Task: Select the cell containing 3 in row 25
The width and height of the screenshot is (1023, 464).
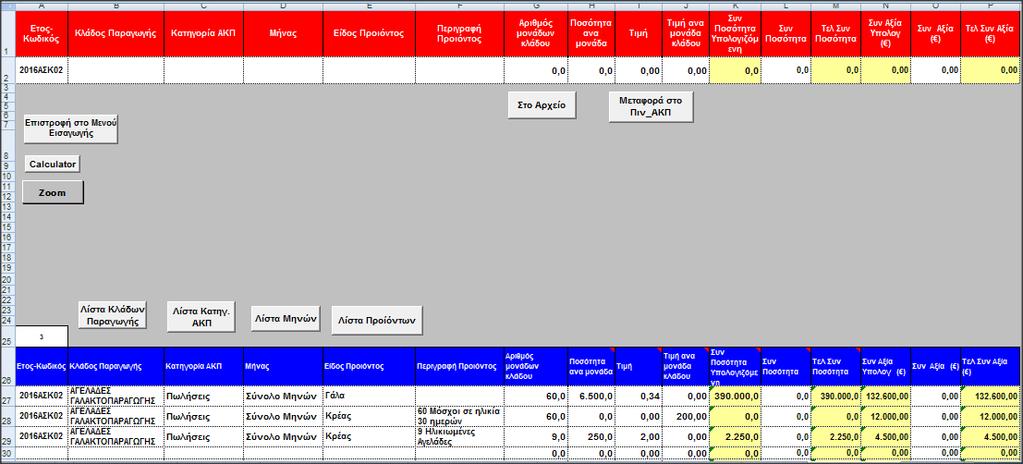Action: coord(41,336)
